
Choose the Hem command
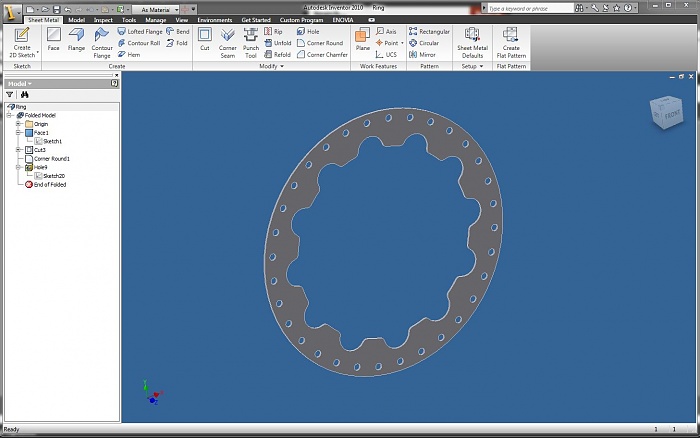(x=129, y=54)
